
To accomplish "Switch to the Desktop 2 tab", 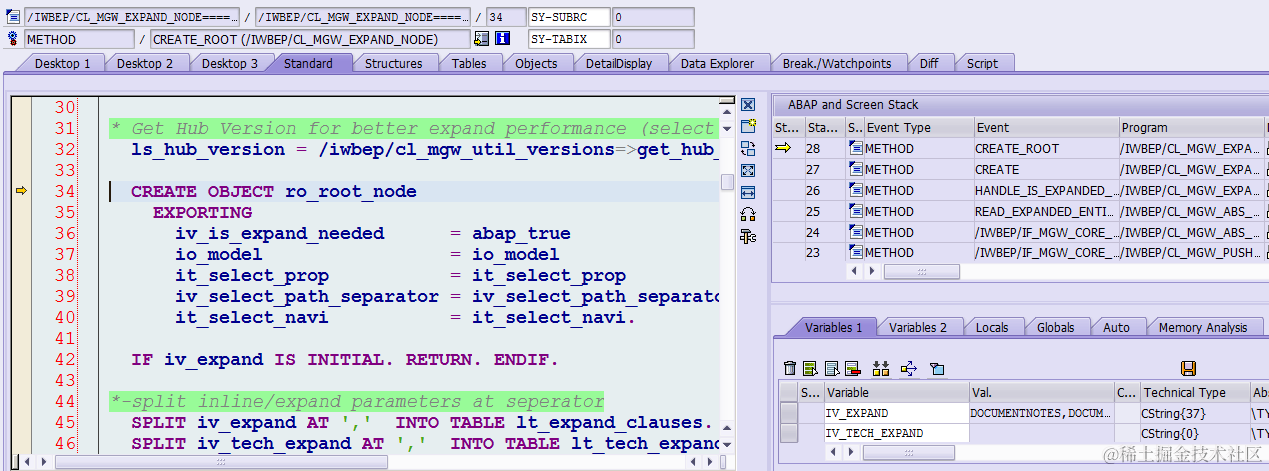I will coord(145,63).
